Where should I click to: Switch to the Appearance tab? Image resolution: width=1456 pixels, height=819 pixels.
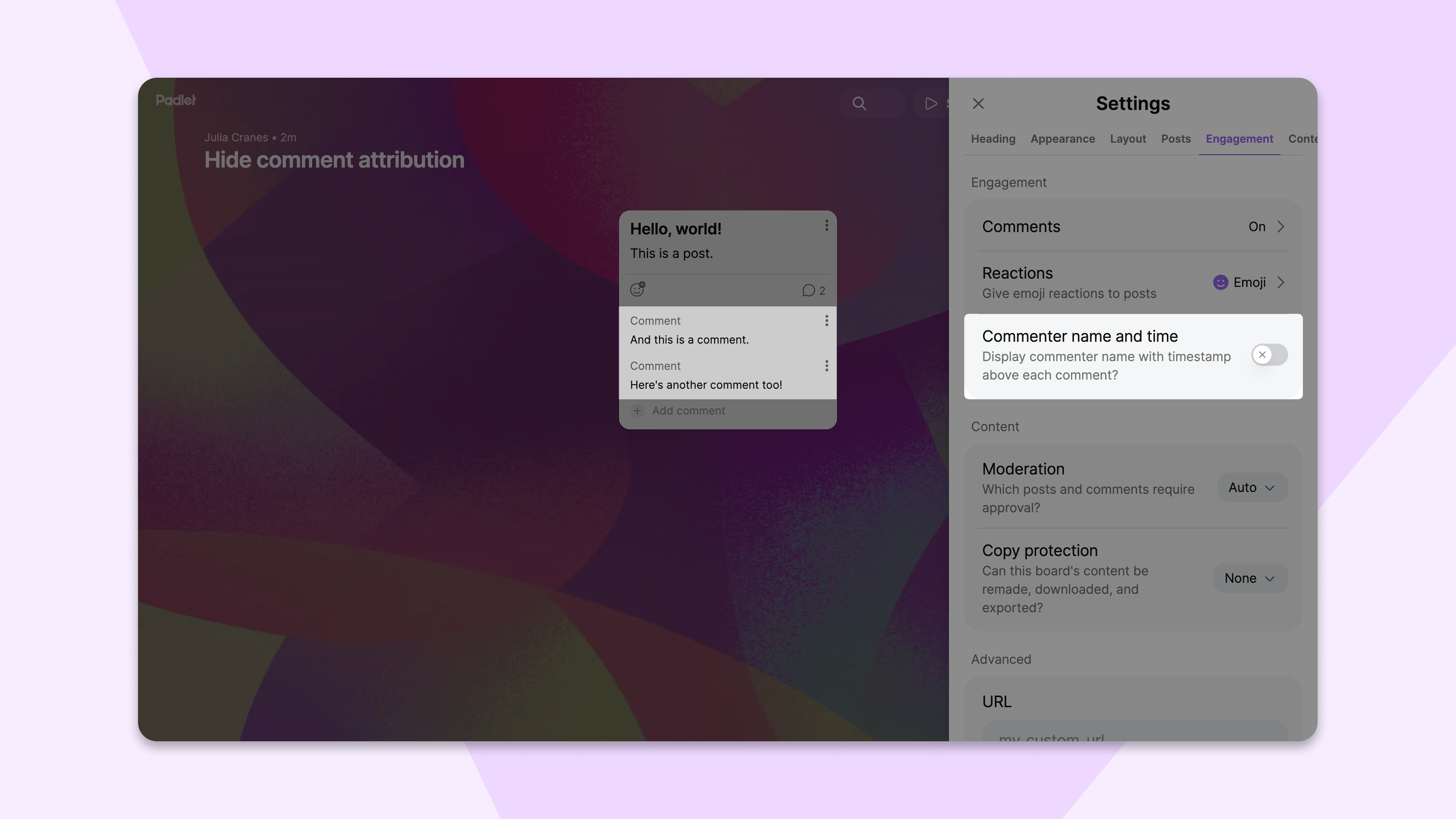tap(1062, 139)
